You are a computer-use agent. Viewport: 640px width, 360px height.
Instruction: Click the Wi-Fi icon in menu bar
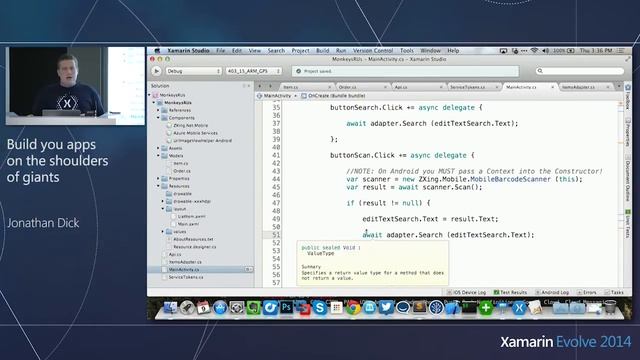(534, 51)
